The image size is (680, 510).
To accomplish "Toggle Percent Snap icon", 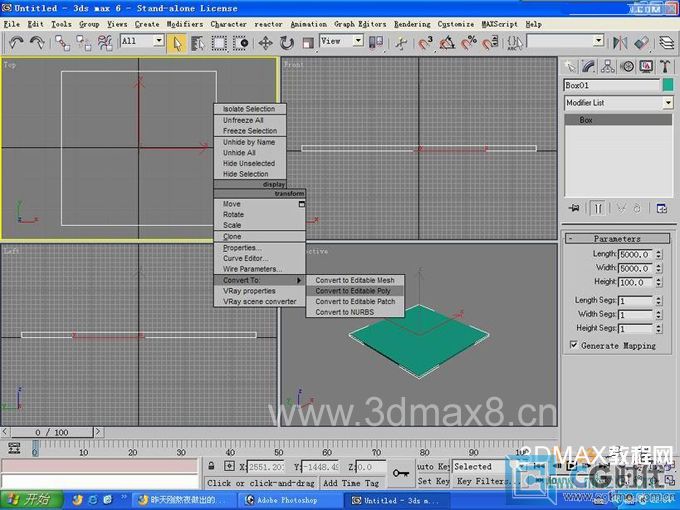I will click(x=469, y=42).
